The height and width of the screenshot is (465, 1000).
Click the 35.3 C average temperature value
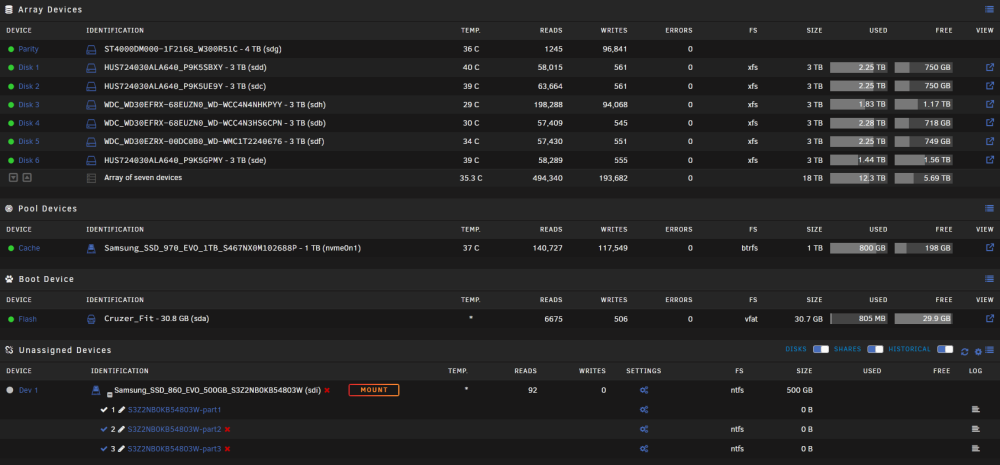click(471, 179)
